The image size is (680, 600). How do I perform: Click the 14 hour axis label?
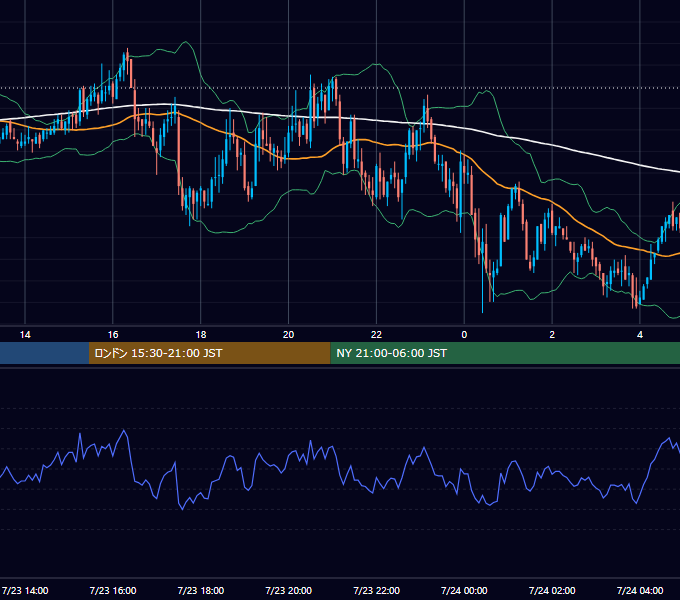[25, 335]
